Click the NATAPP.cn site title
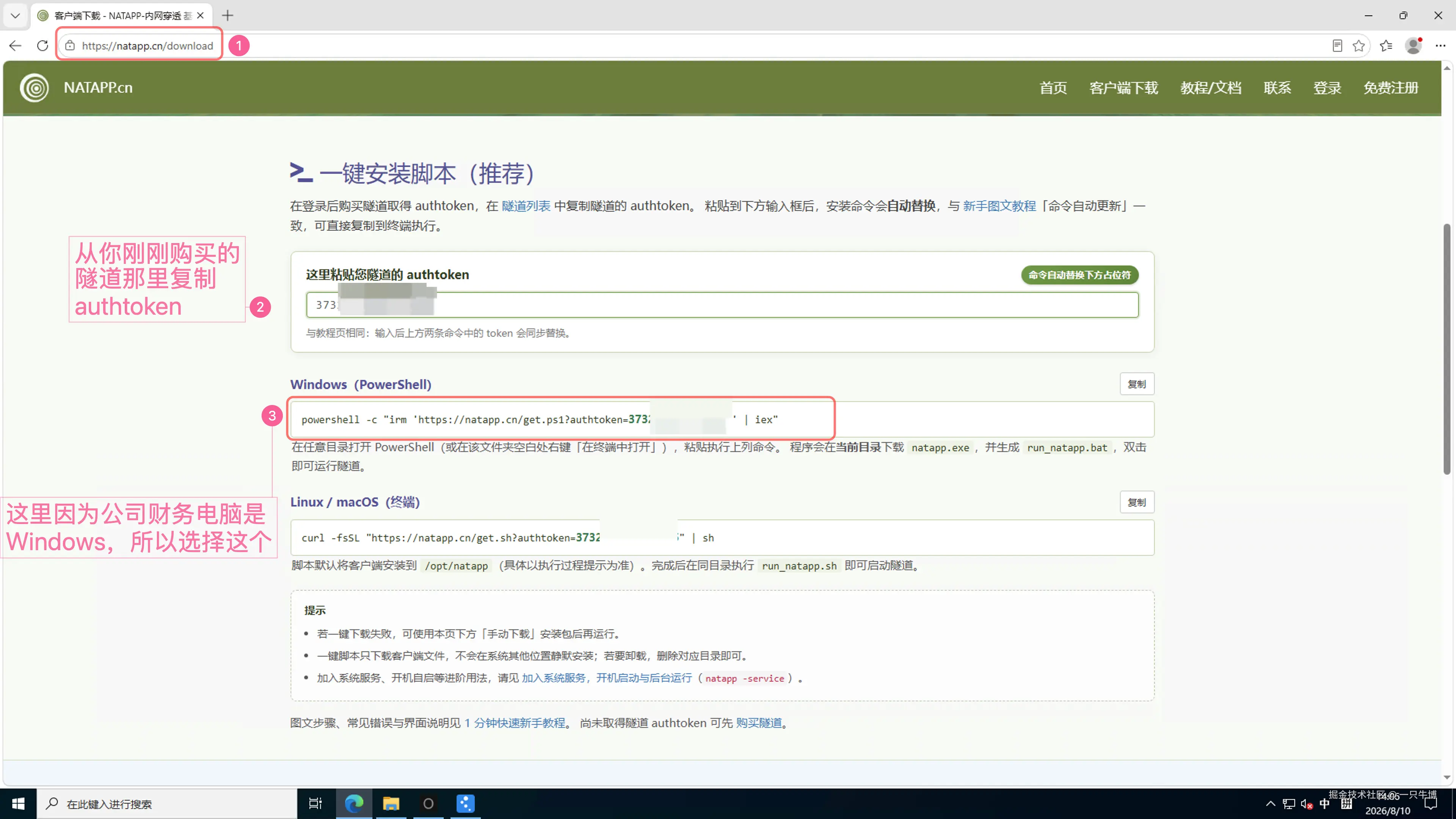 [x=98, y=88]
